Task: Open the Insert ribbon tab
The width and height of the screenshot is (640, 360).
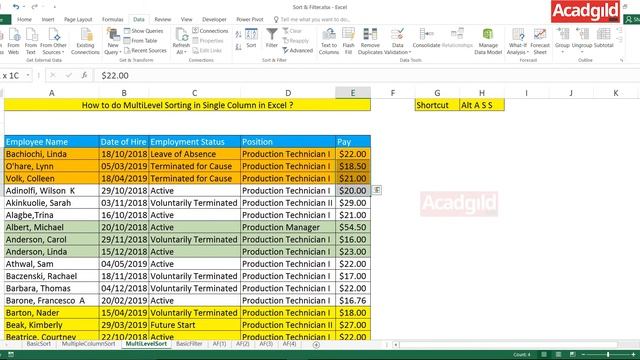Action: [x=48, y=19]
